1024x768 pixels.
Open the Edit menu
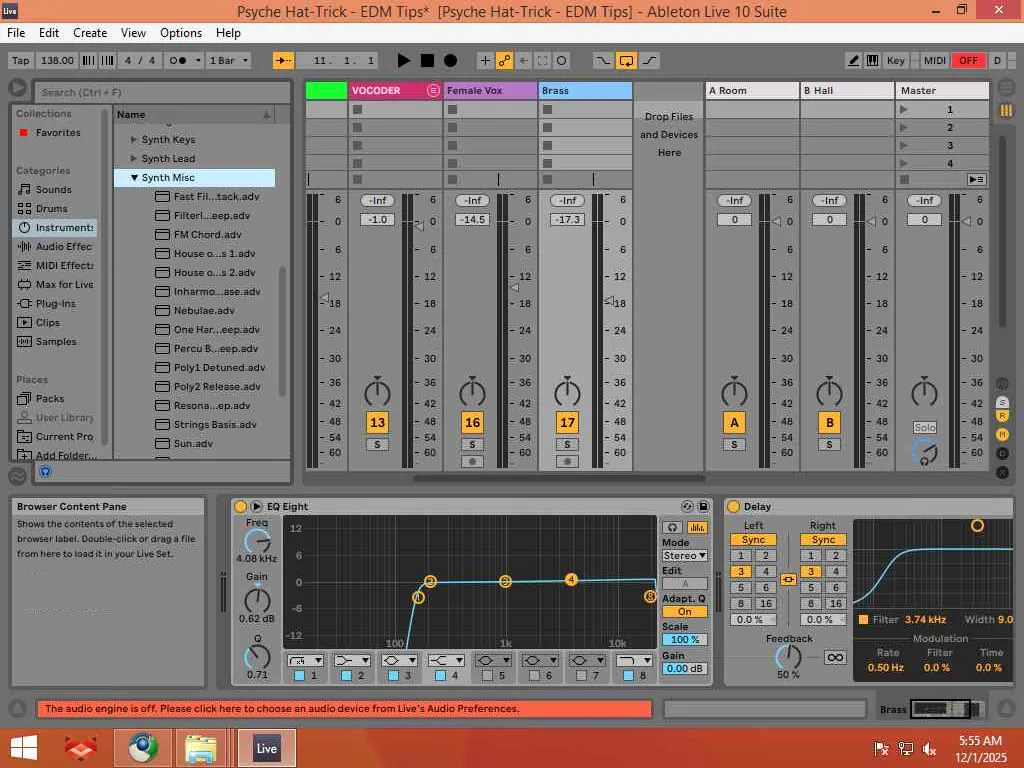(x=49, y=33)
